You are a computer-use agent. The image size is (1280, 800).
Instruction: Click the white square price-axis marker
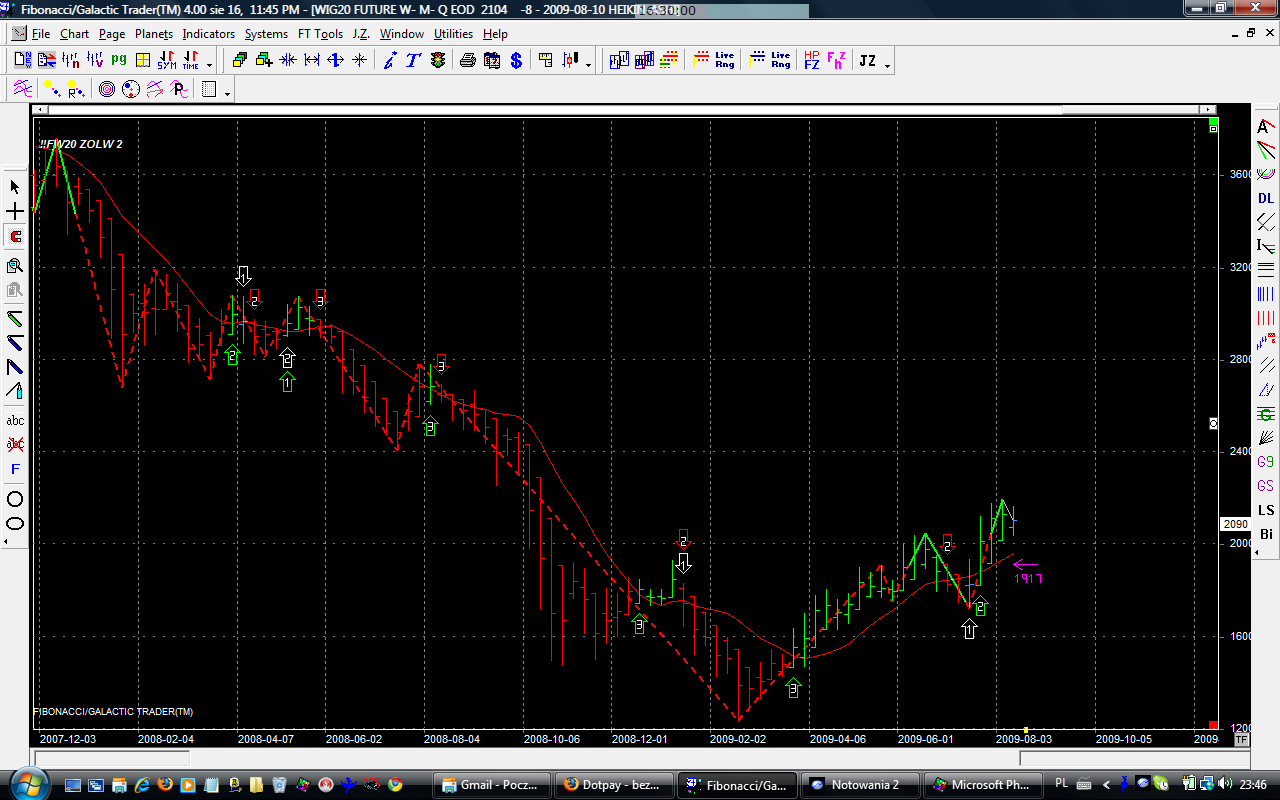pos(1214,424)
